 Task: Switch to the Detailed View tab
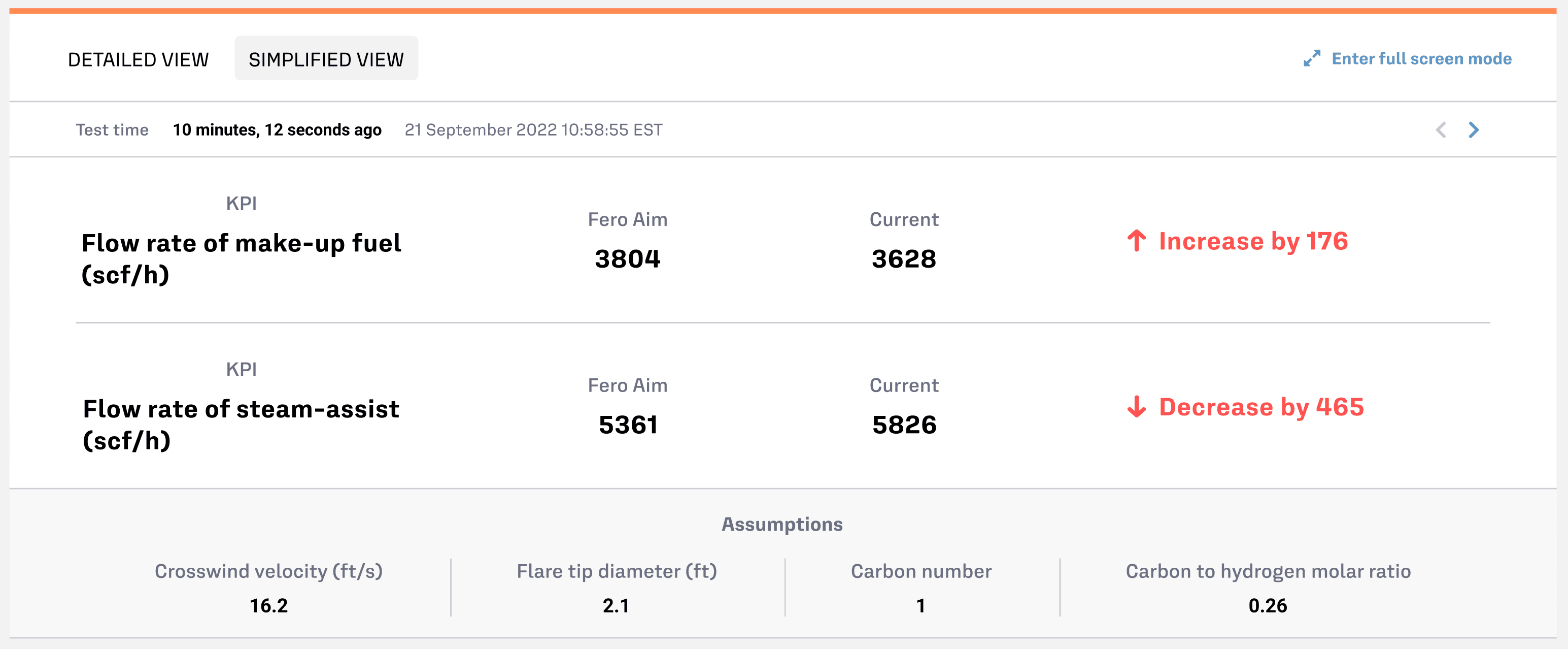tap(138, 59)
